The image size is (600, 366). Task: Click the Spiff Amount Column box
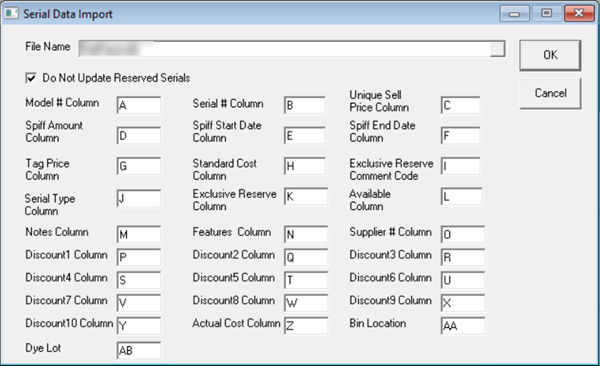[x=139, y=136]
